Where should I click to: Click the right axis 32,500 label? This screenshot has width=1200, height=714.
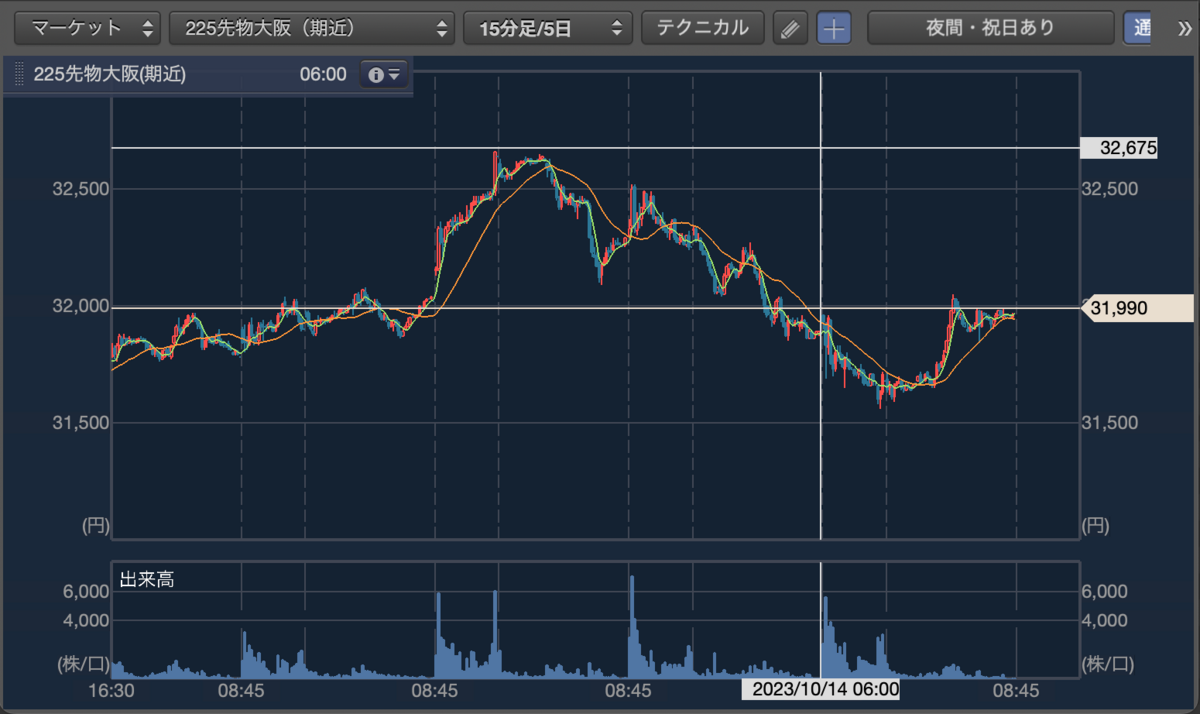point(1110,188)
